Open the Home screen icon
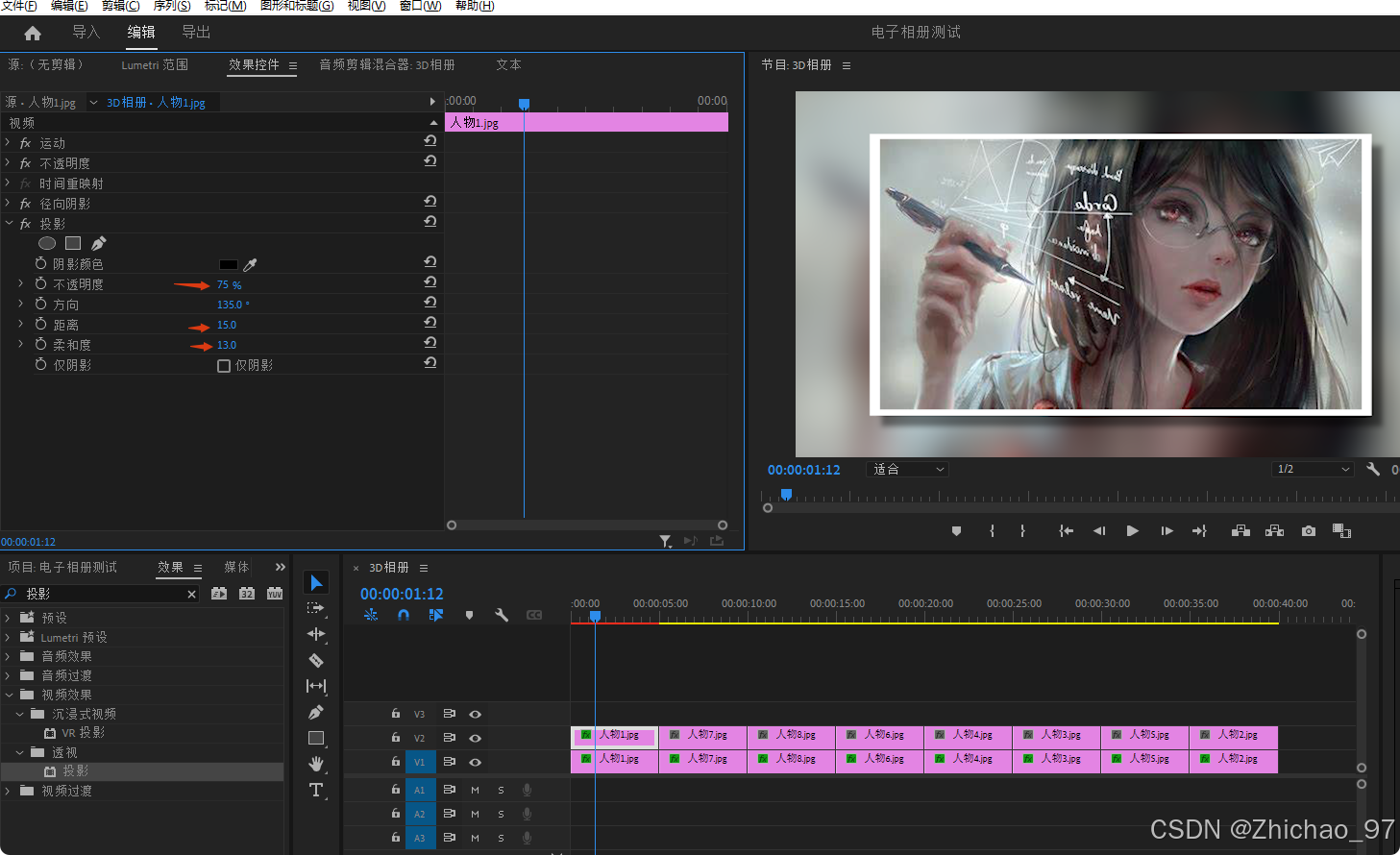This screenshot has width=1400, height=855. coord(33,34)
